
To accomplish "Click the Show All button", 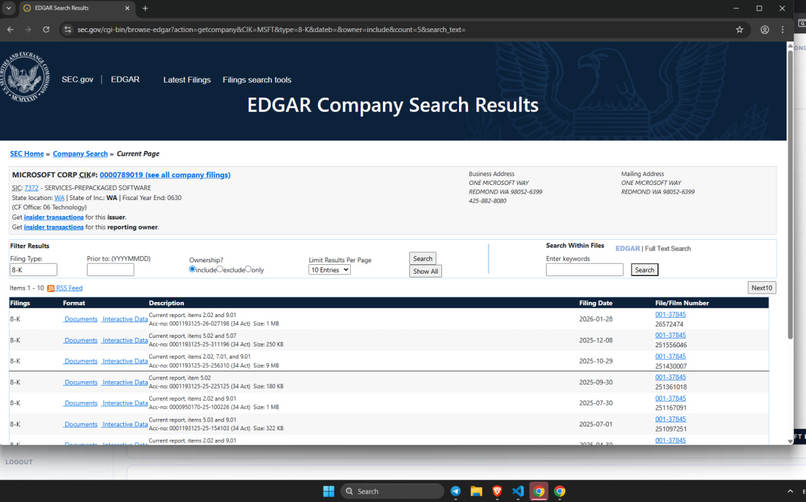I will point(426,271).
